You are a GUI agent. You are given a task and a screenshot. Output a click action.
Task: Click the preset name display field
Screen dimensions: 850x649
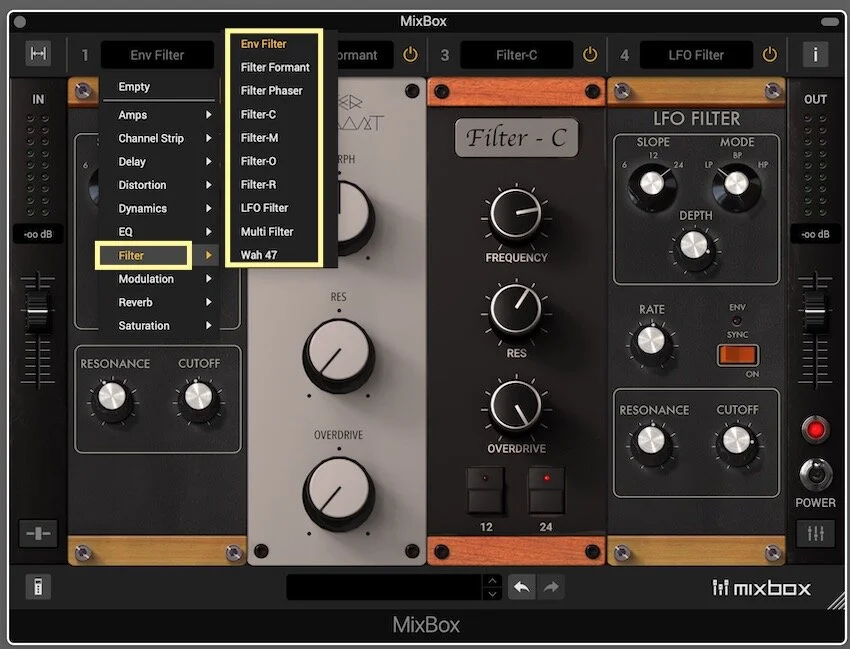pyautogui.click(x=384, y=587)
